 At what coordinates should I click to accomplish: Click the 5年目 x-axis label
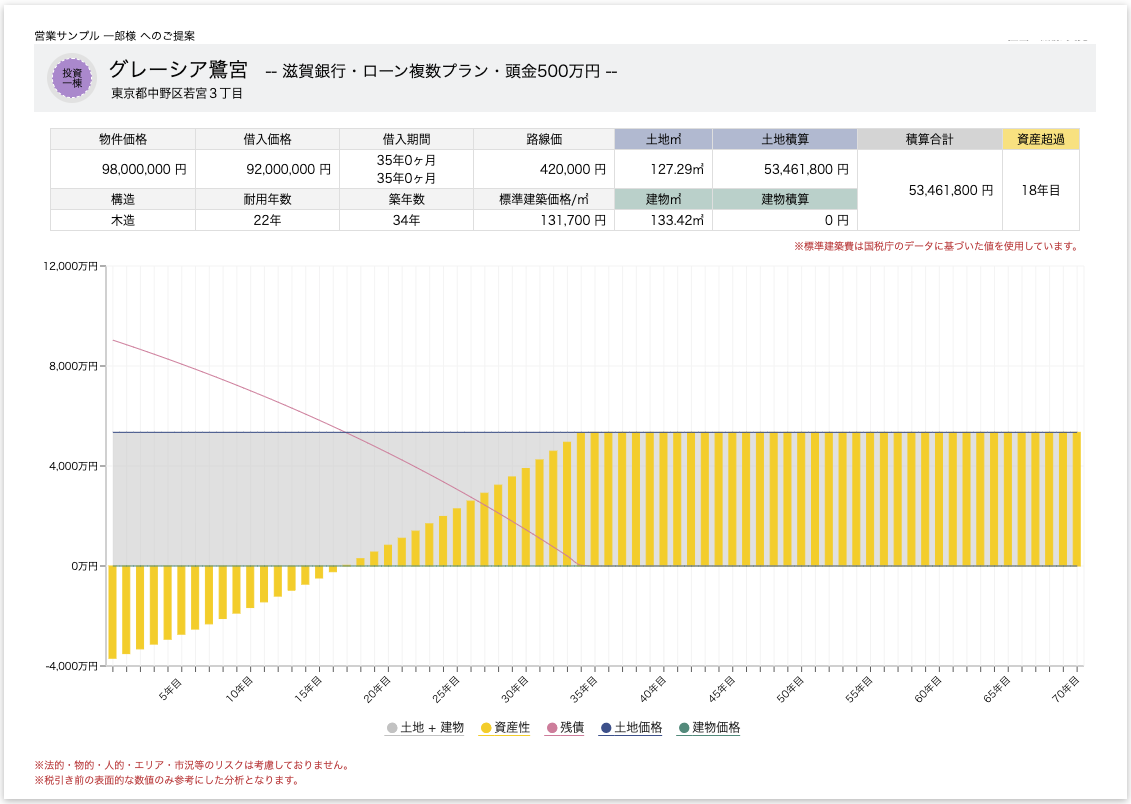[x=170, y=689]
